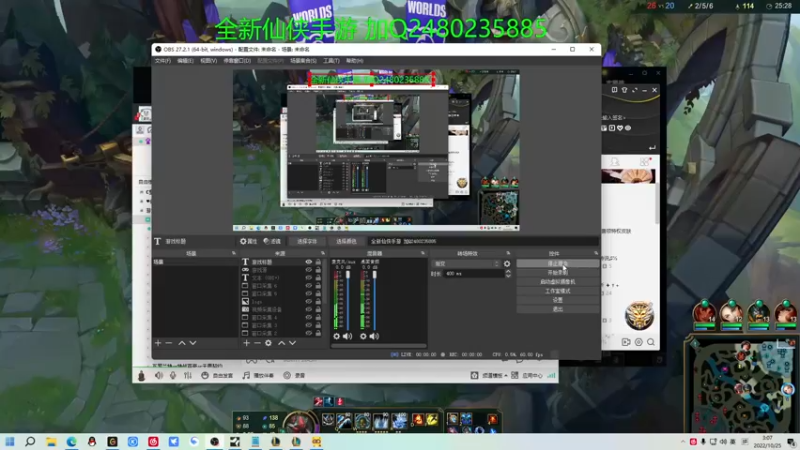This screenshot has height=450, width=800.
Task: Open the 文件(F) menu in OBS
Action: (x=162, y=61)
